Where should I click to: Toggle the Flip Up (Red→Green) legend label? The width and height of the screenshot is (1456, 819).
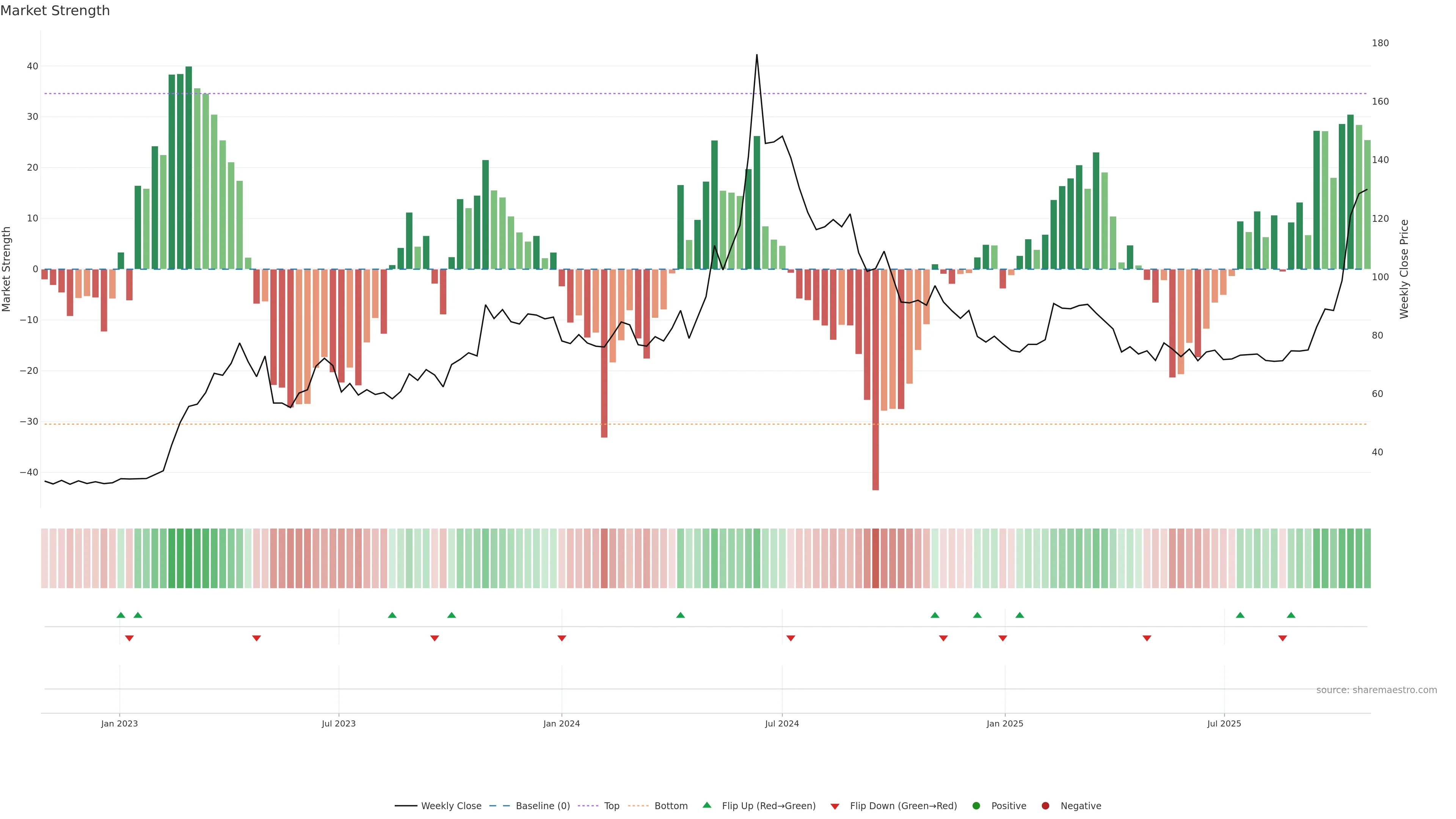tap(769, 806)
